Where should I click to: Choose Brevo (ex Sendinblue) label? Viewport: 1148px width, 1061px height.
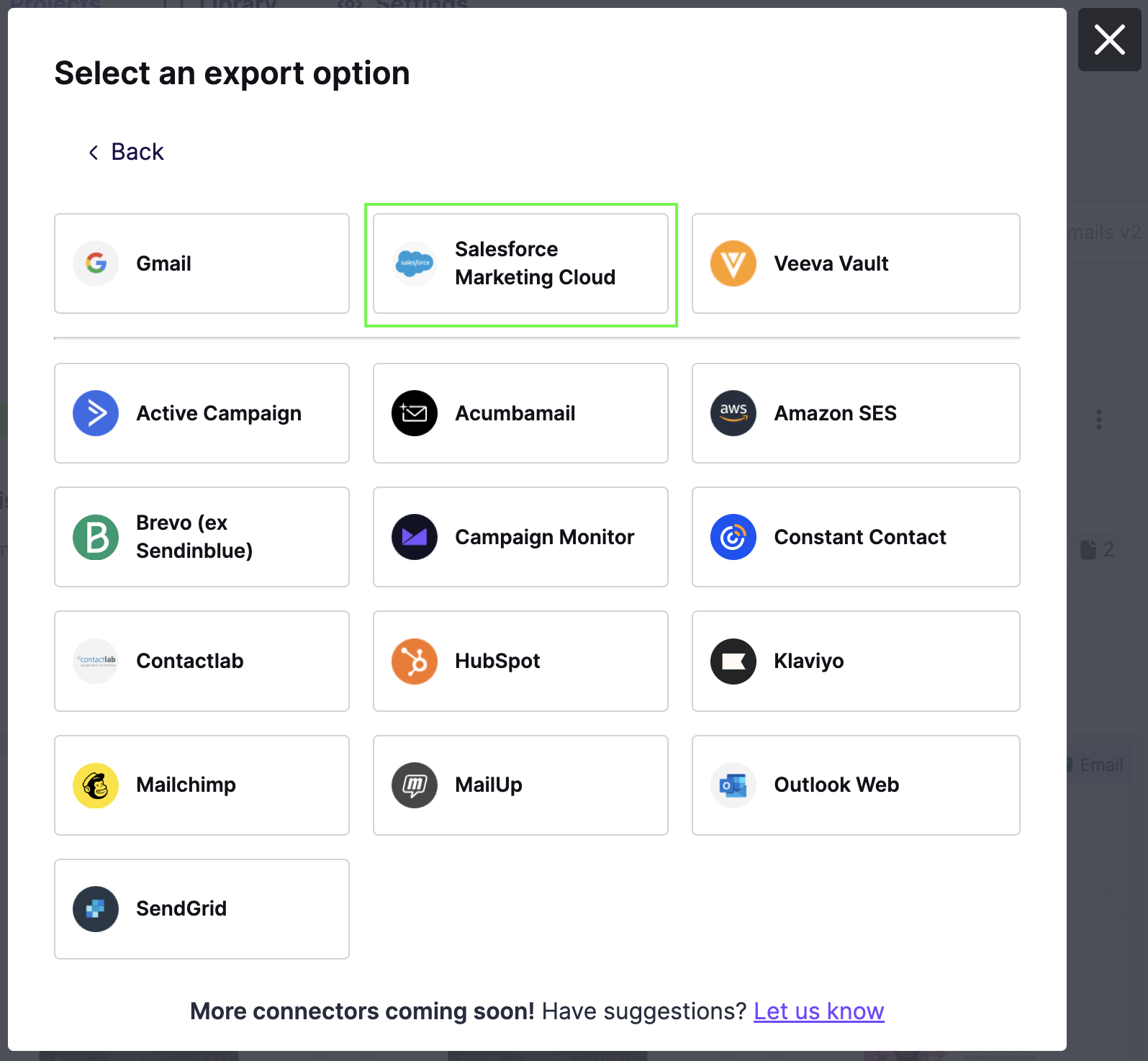tap(194, 537)
